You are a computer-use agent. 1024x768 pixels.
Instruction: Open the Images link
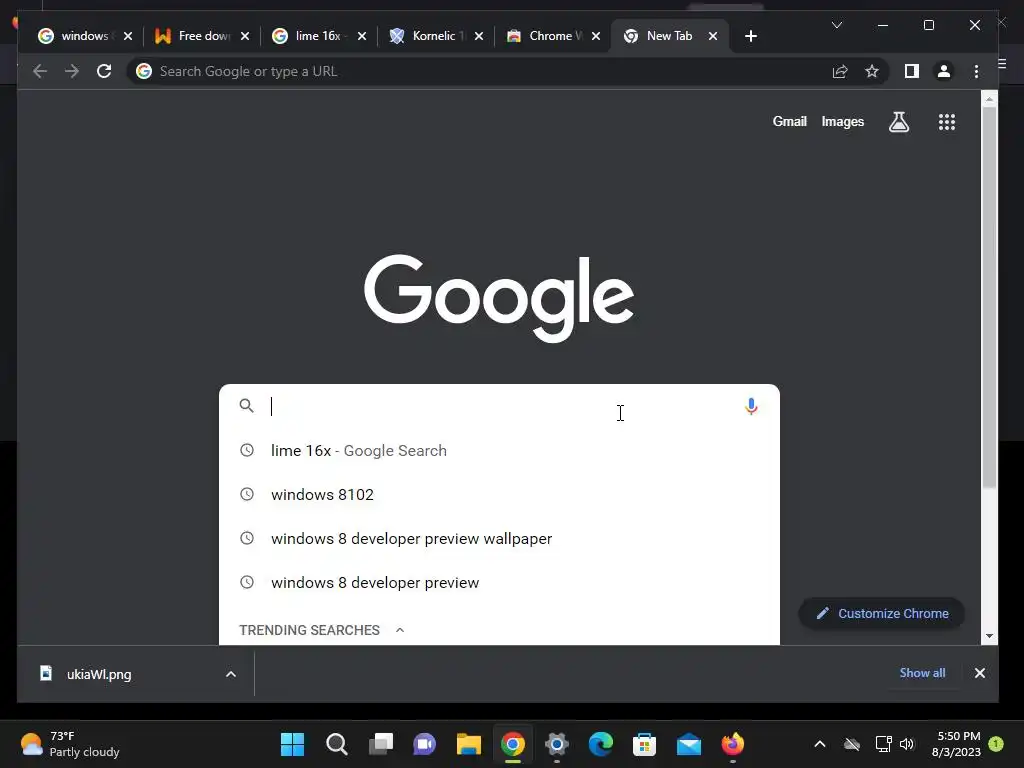click(842, 121)
